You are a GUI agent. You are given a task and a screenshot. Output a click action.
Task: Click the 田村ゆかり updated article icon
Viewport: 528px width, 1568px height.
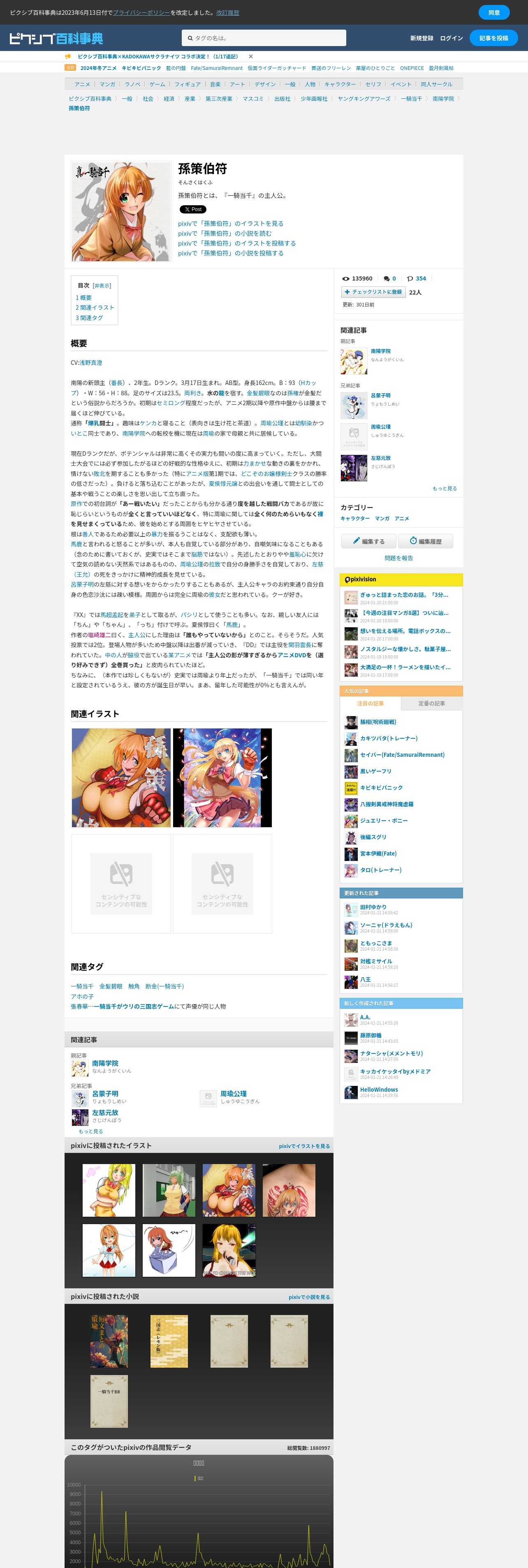[351, 910]
